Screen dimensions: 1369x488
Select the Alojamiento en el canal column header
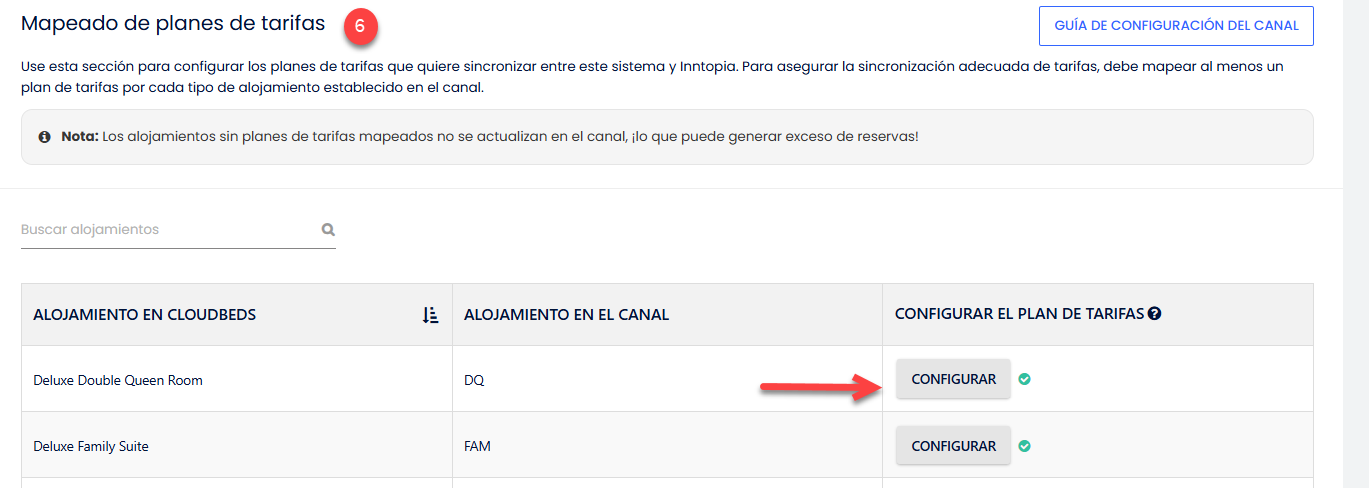pos(566,315)
